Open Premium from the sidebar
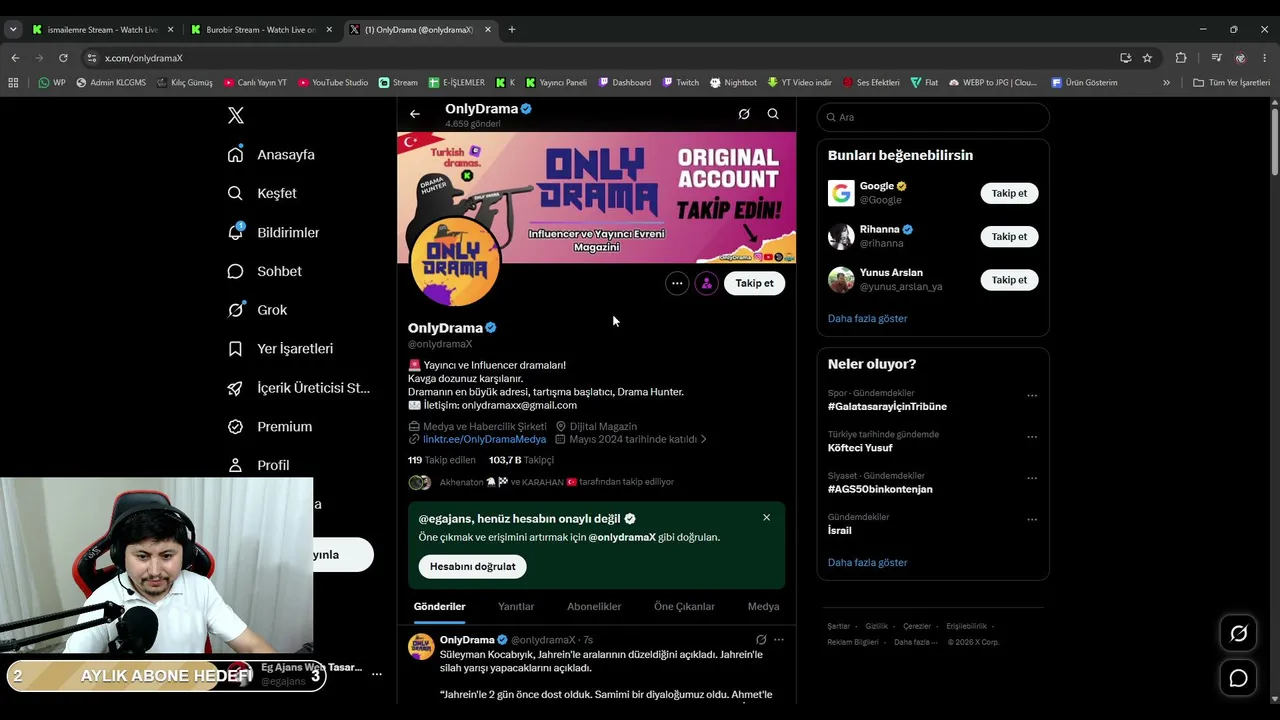Image resolution: width=1280 pixels, height=720 pixels. point(270,426)
